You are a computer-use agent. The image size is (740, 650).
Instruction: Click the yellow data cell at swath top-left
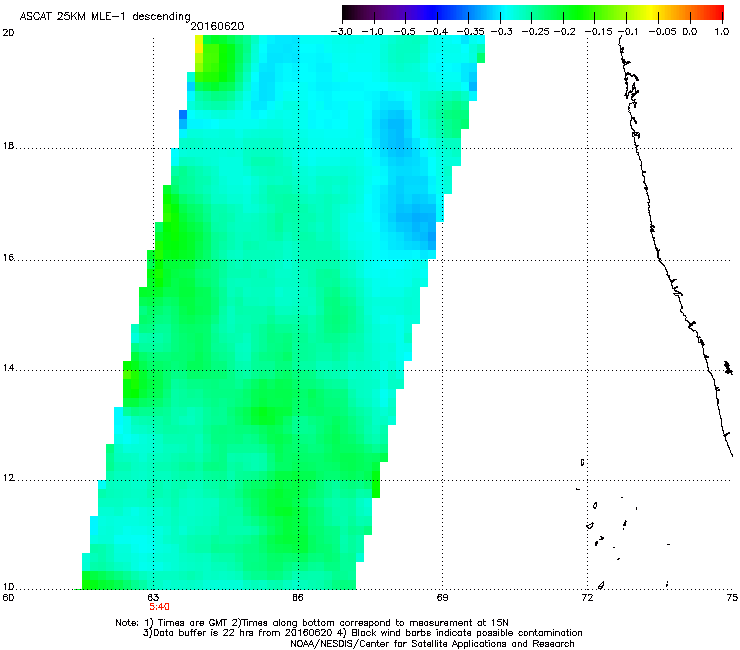[199, 45]
